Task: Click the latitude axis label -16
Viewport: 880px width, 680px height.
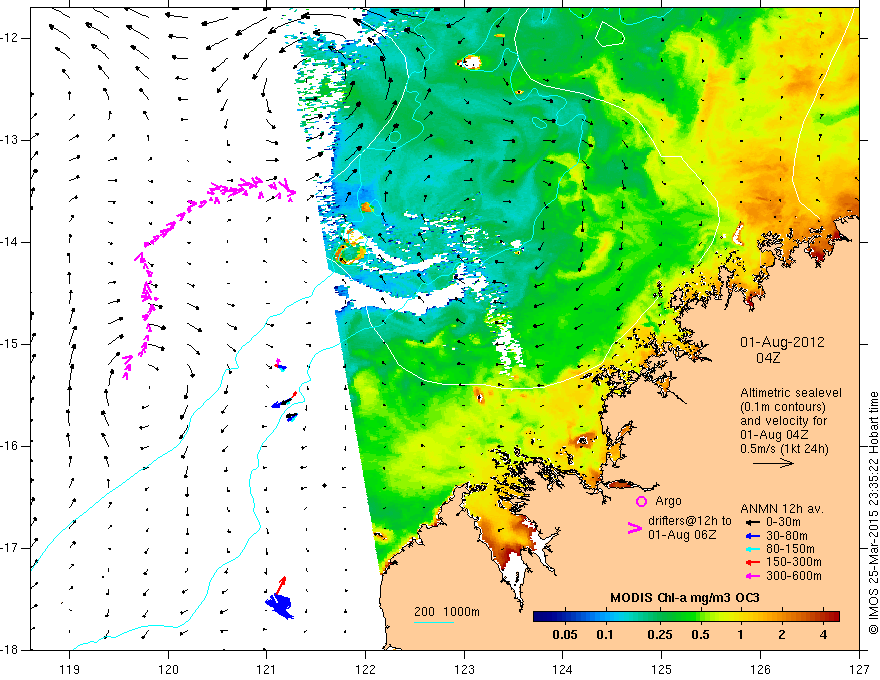Action: point(11,445)
